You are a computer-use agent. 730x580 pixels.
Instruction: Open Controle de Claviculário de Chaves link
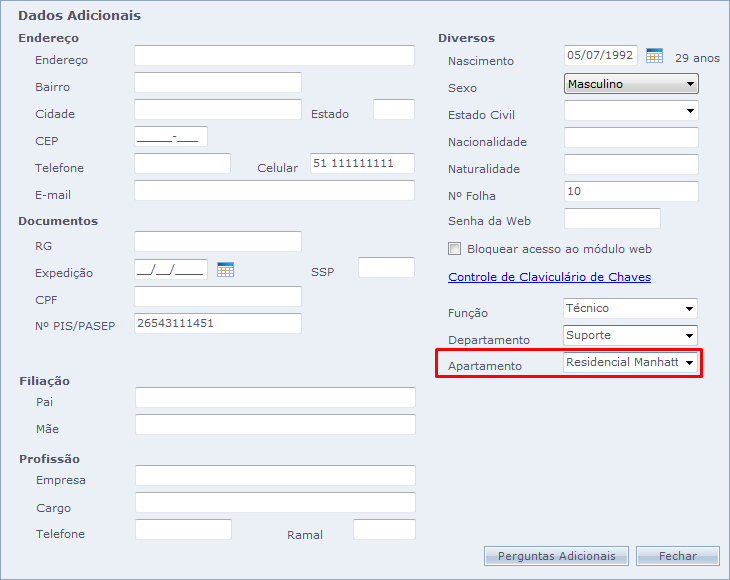(x=549, y=277)
